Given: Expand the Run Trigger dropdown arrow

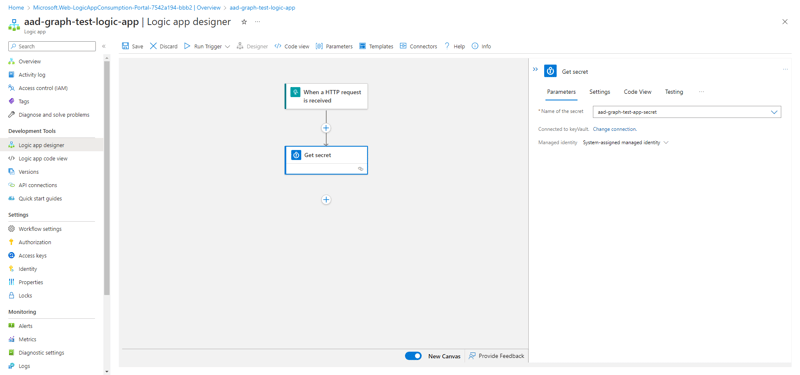Looking at the screenshot, I should [227, 46].
